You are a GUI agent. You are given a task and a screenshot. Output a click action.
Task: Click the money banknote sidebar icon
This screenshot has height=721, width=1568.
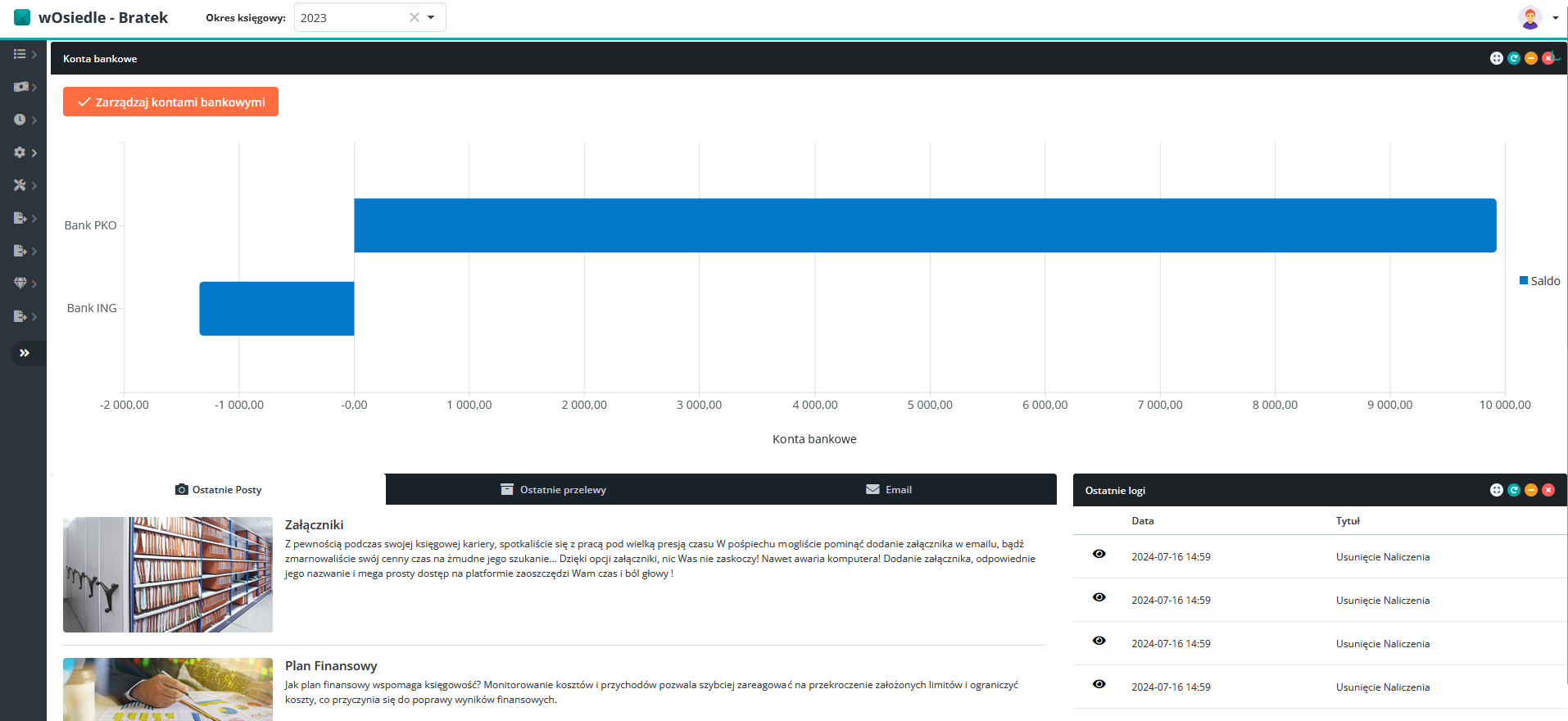(x=20, y=87)
